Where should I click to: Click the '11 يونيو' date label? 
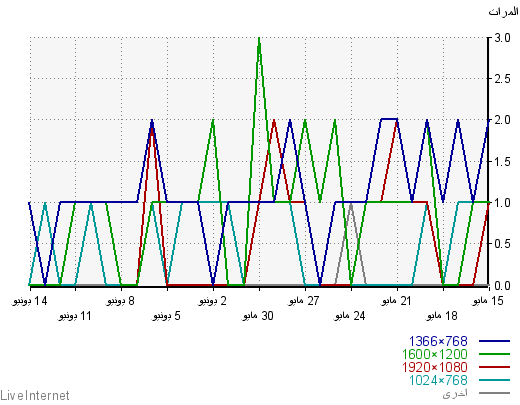pyautogui.click(x=75, y=316)
